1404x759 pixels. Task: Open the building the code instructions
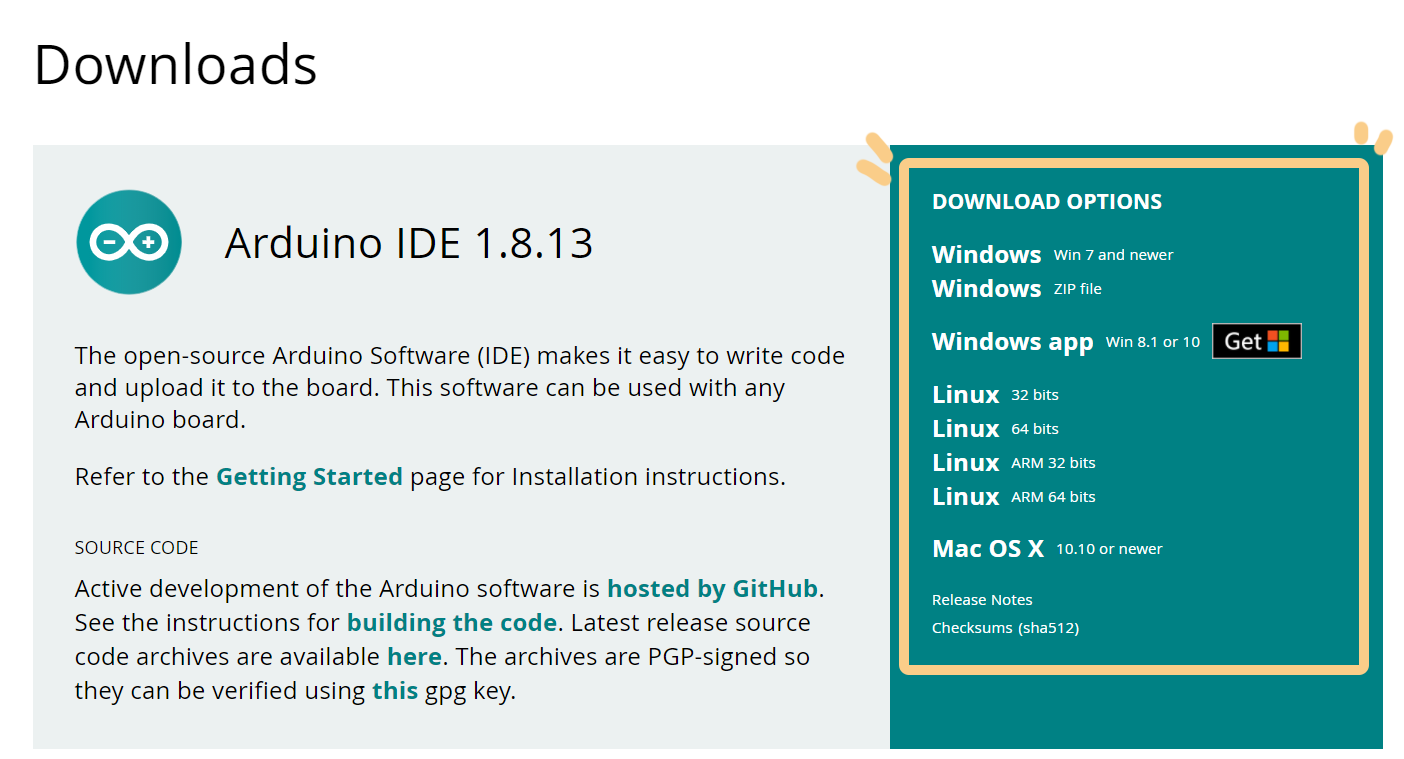(x=451, y=622)
